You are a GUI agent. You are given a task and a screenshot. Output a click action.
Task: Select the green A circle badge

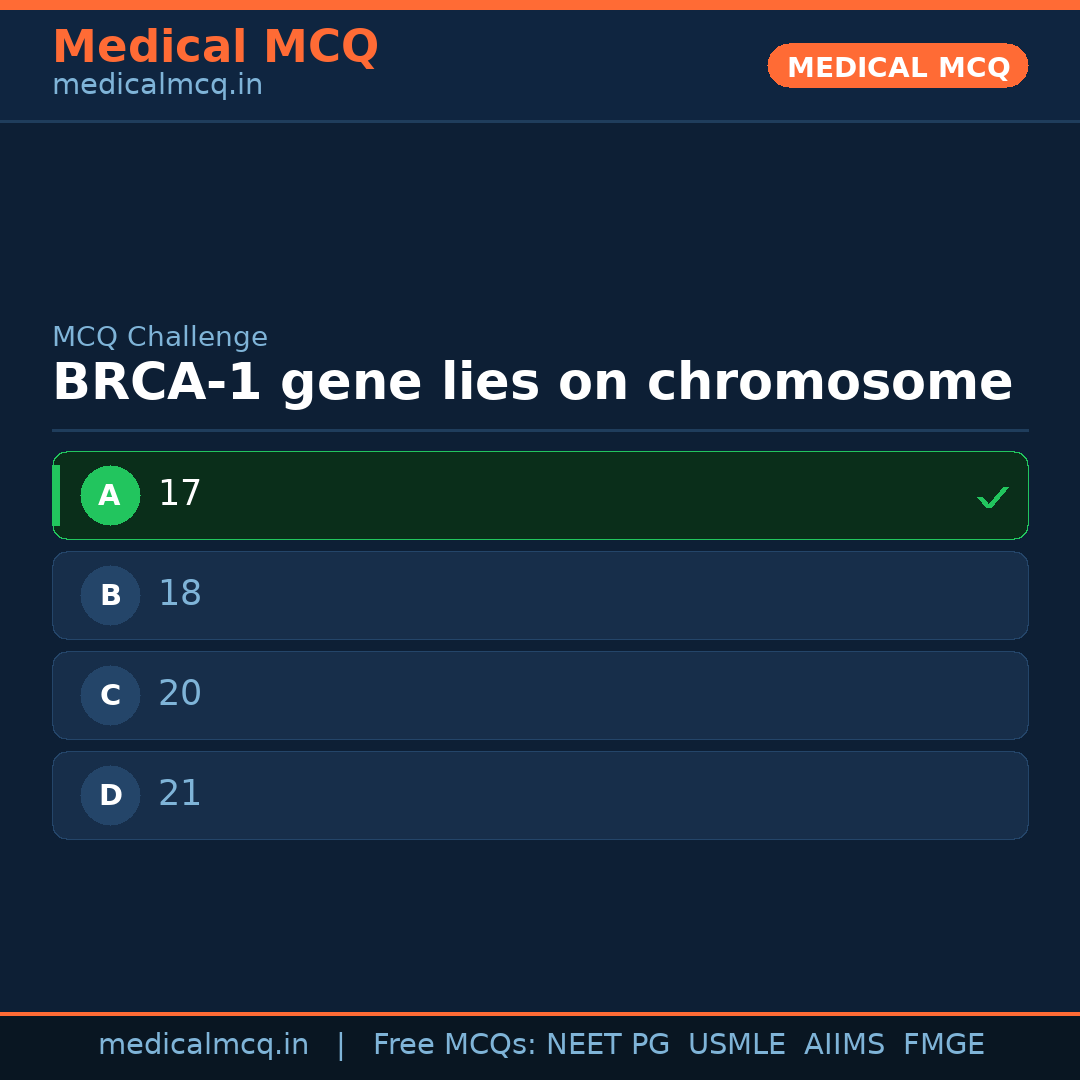click(x=110, y=495)
